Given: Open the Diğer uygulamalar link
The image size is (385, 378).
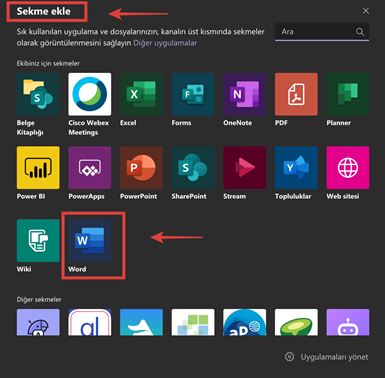Looking at the screenshot, I should coord(165,43).
